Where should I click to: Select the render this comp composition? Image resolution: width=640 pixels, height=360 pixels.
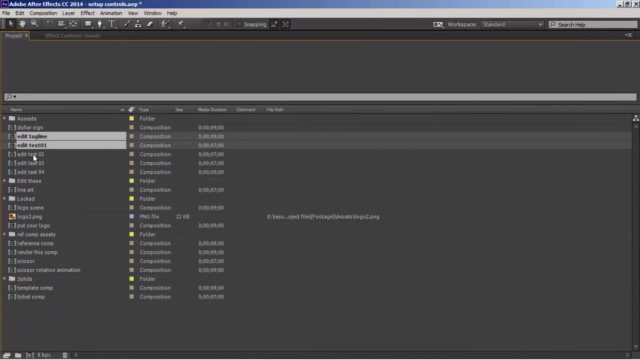tap(37, 252)
